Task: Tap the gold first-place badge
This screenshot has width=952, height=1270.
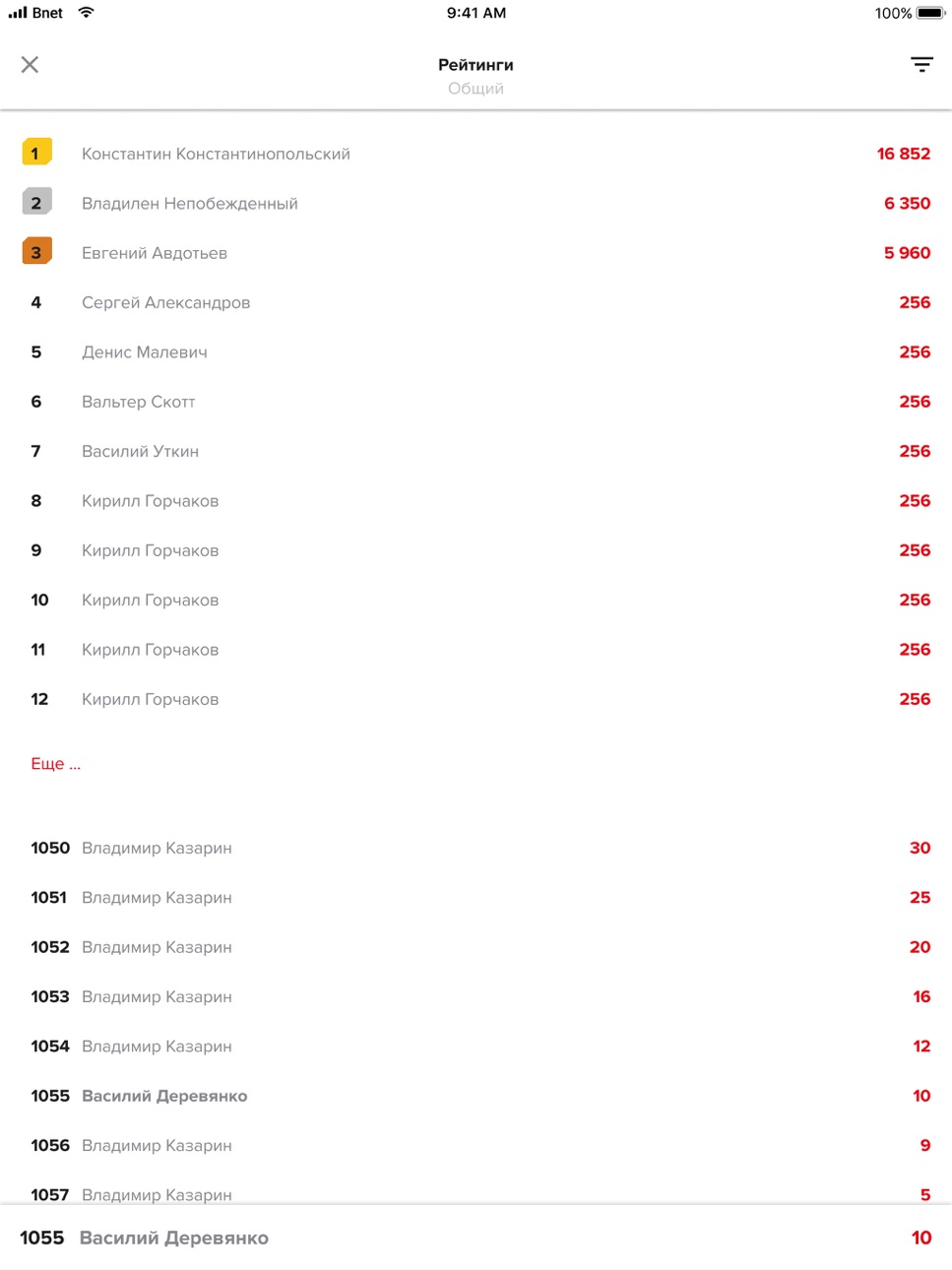Action: tap(36, 153)
